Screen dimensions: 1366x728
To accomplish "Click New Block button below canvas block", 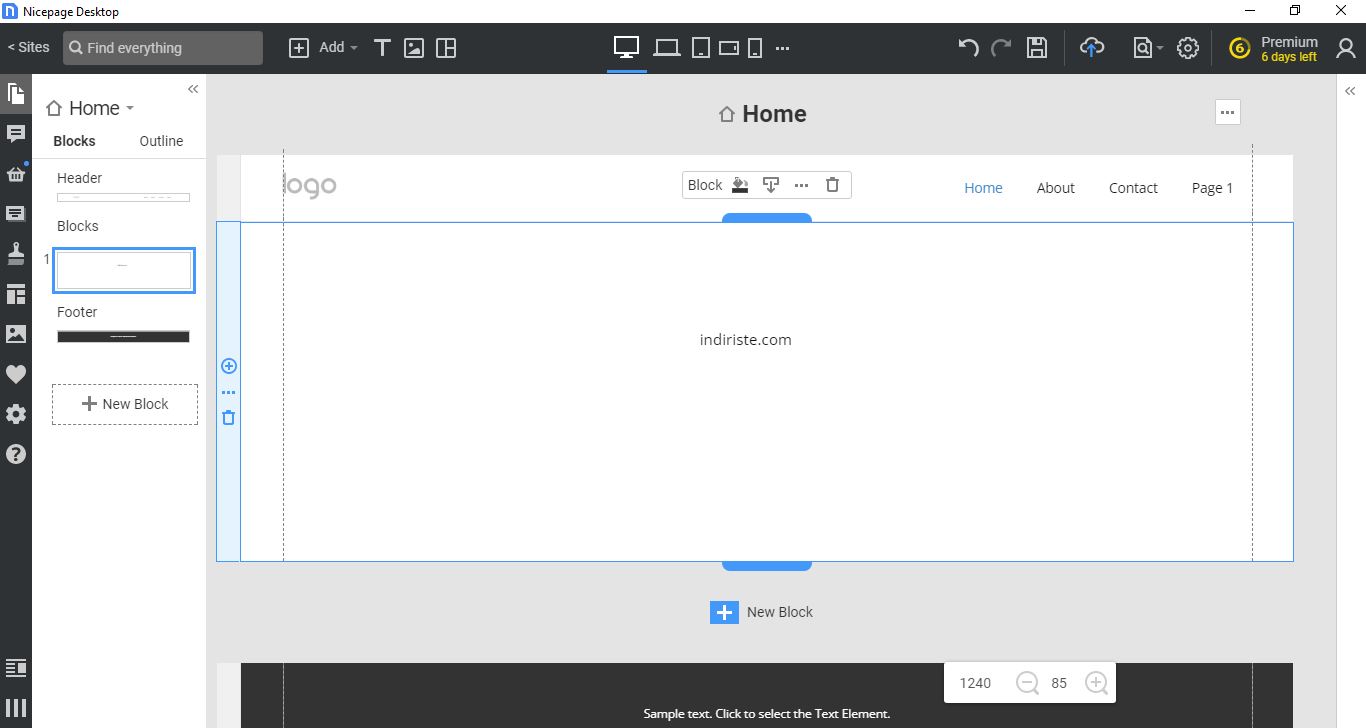I will pos(762,612).
